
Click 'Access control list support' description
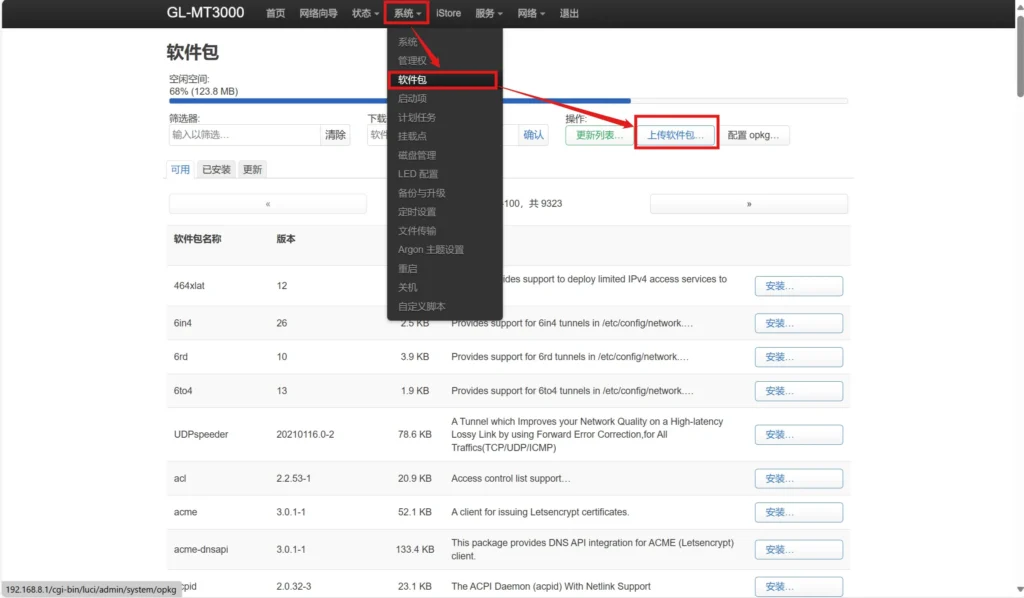tap(511, 478)
